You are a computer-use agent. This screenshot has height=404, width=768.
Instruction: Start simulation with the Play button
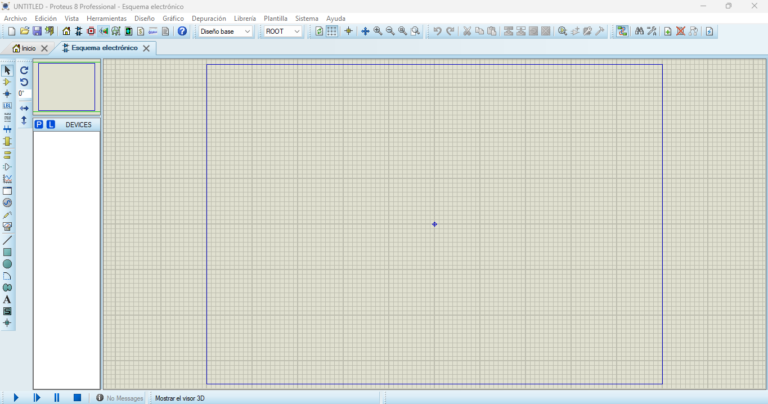point(16,398)
